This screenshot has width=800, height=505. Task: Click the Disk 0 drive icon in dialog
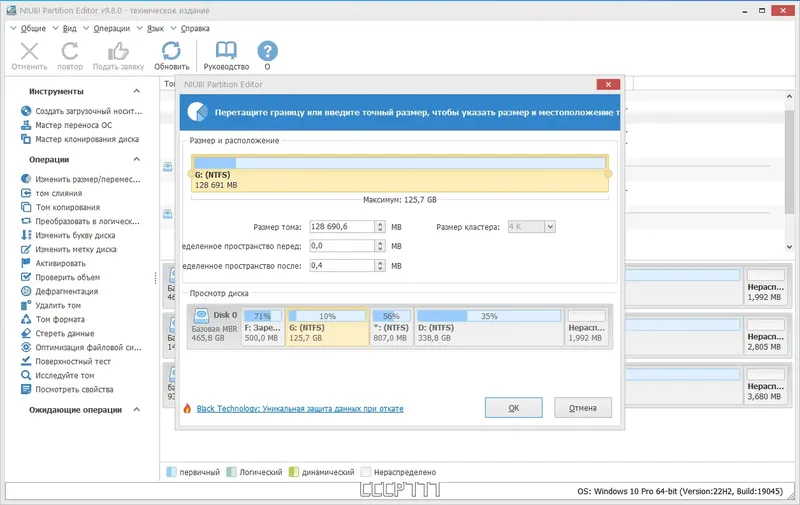coord(202,315)
